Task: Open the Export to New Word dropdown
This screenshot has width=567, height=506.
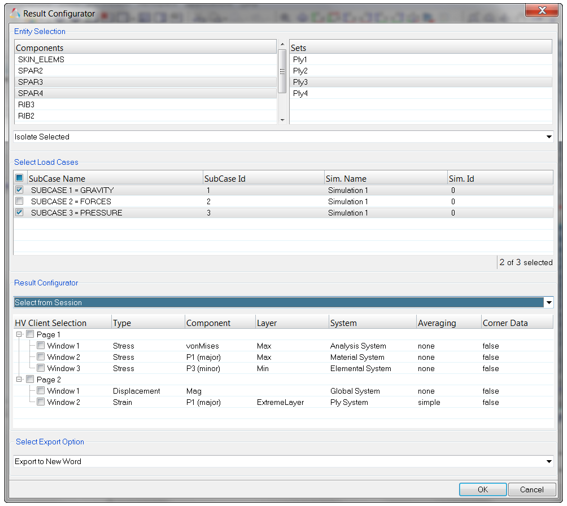Action: pos(549,462)
